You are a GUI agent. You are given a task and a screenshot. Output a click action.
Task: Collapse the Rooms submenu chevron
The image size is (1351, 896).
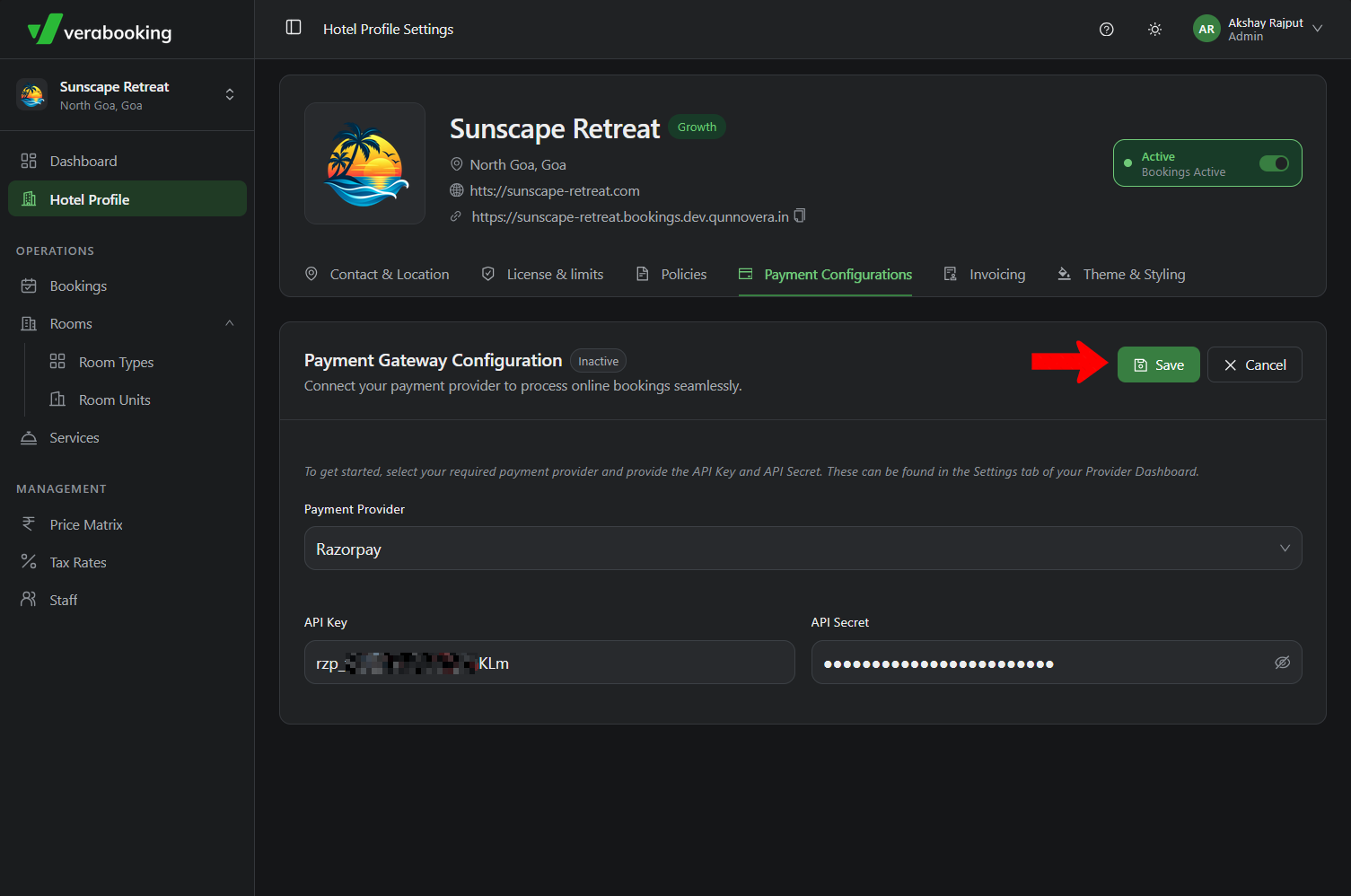pyautogui.click(x=230, y=323)
